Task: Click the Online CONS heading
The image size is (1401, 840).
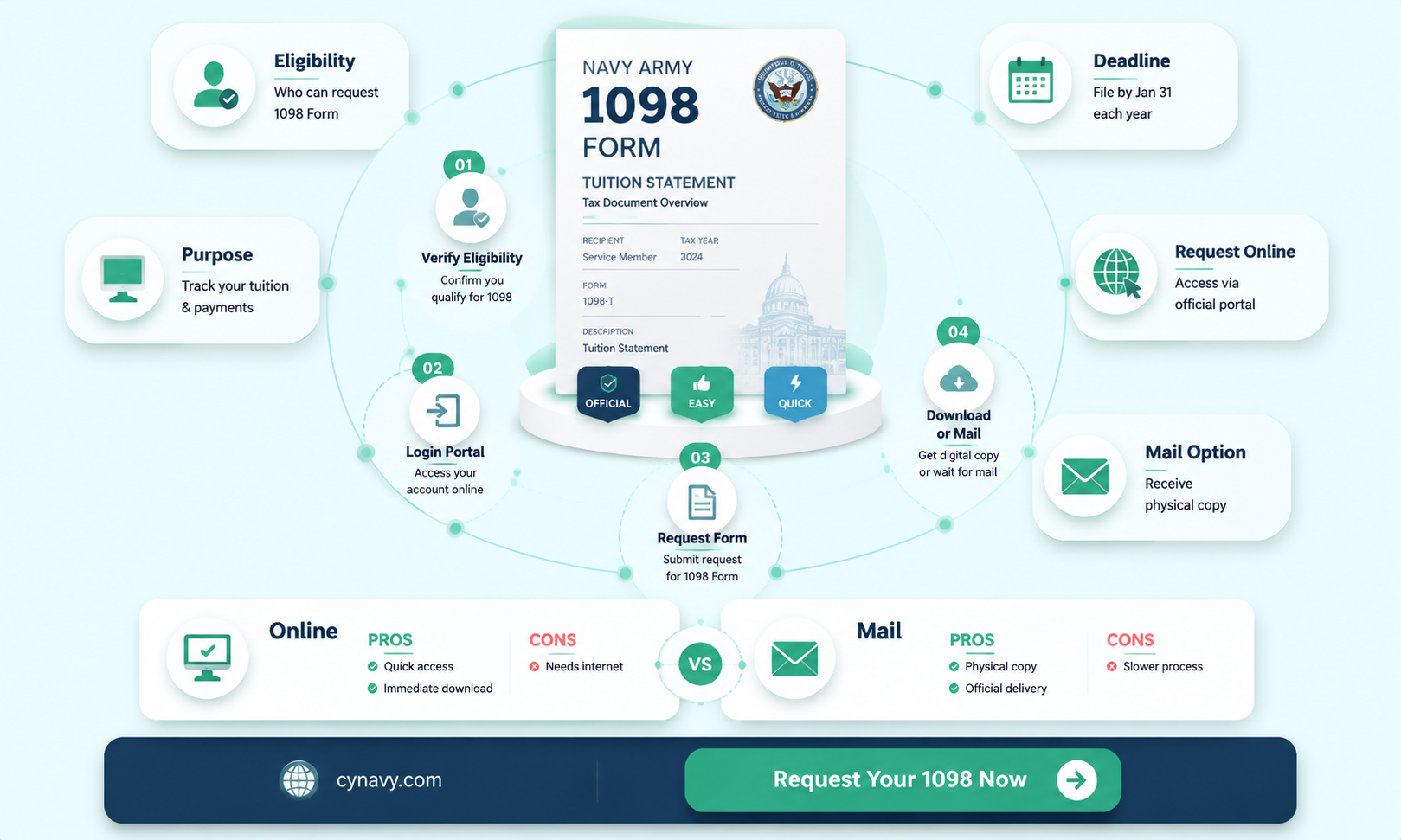Action: [x=553, y=640]
